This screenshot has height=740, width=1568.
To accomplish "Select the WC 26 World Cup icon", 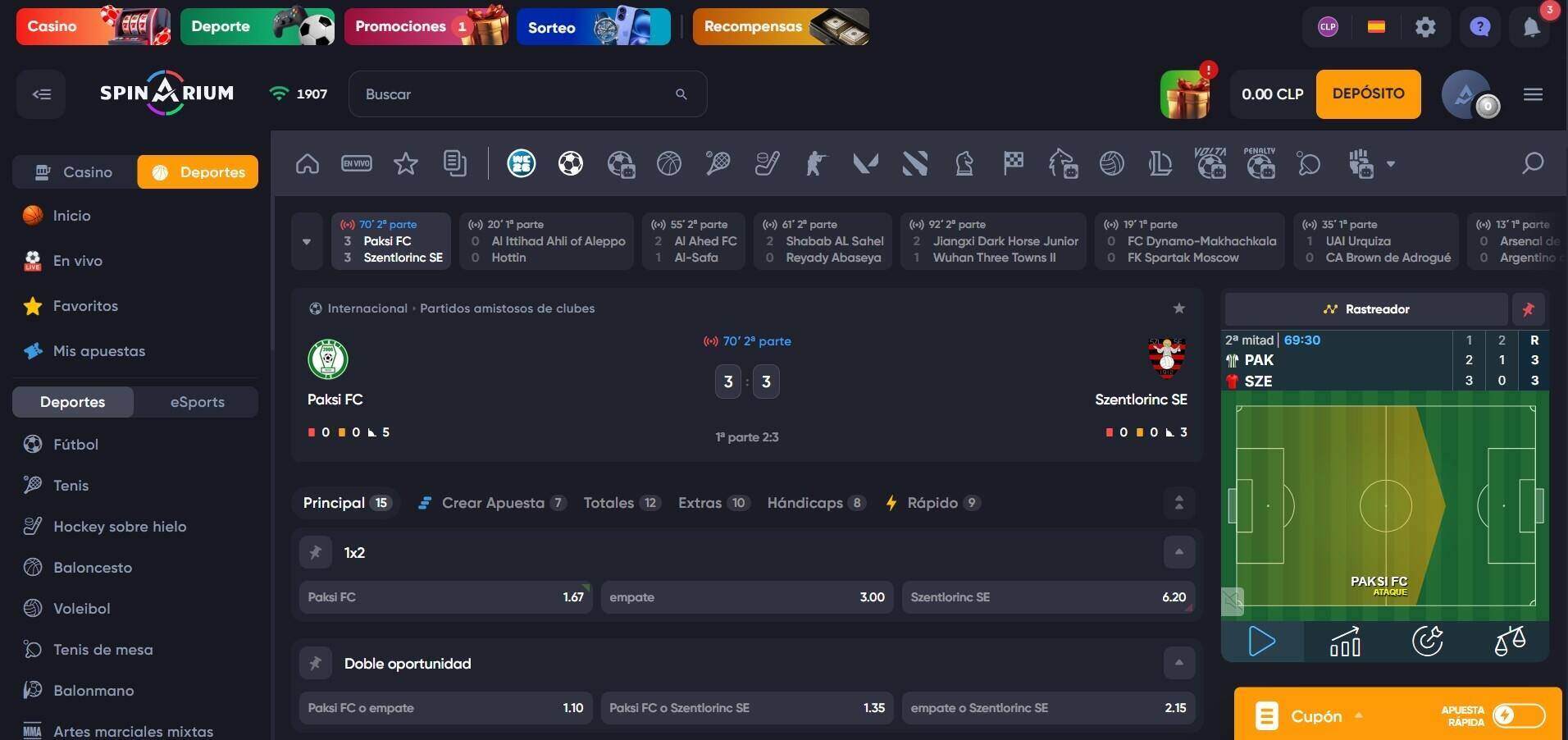I will 522,164.
